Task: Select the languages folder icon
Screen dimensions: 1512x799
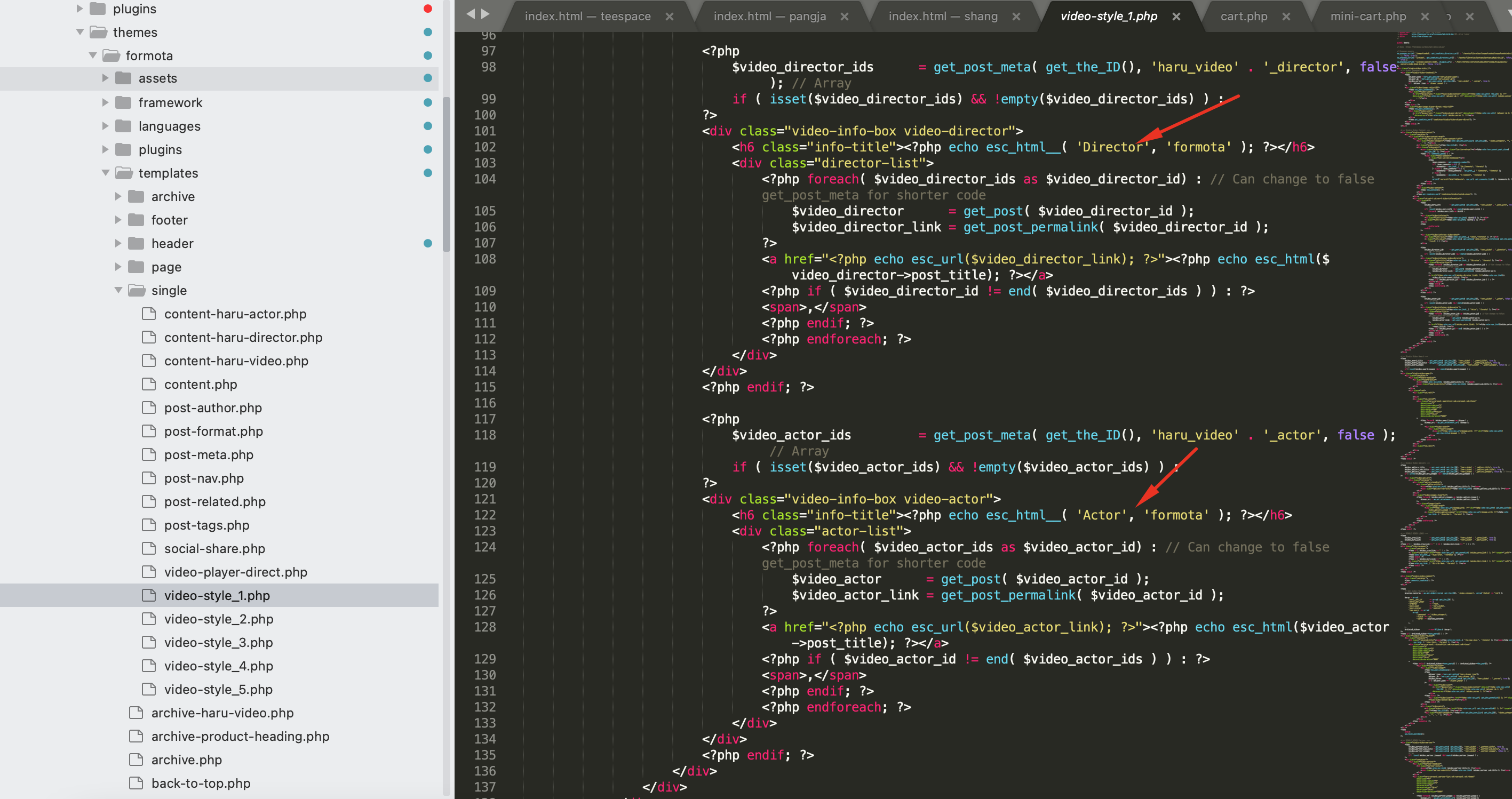Action: (x=123, y=125)
